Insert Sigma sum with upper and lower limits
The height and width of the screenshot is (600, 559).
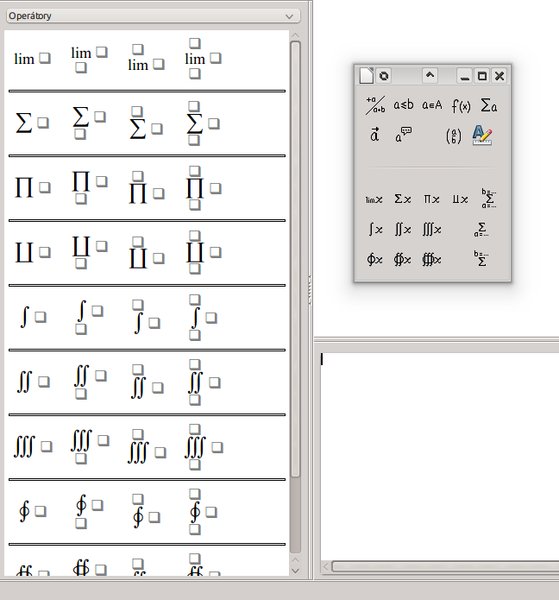[203, 123]
